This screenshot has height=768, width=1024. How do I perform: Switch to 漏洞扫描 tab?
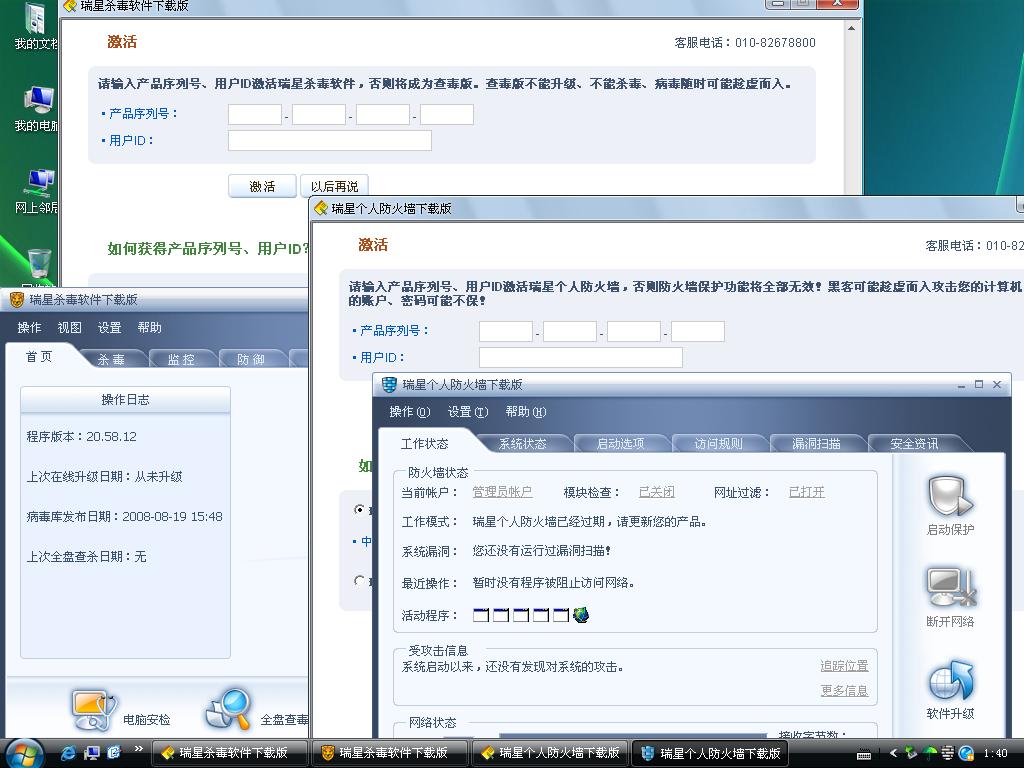coord(816,444)
